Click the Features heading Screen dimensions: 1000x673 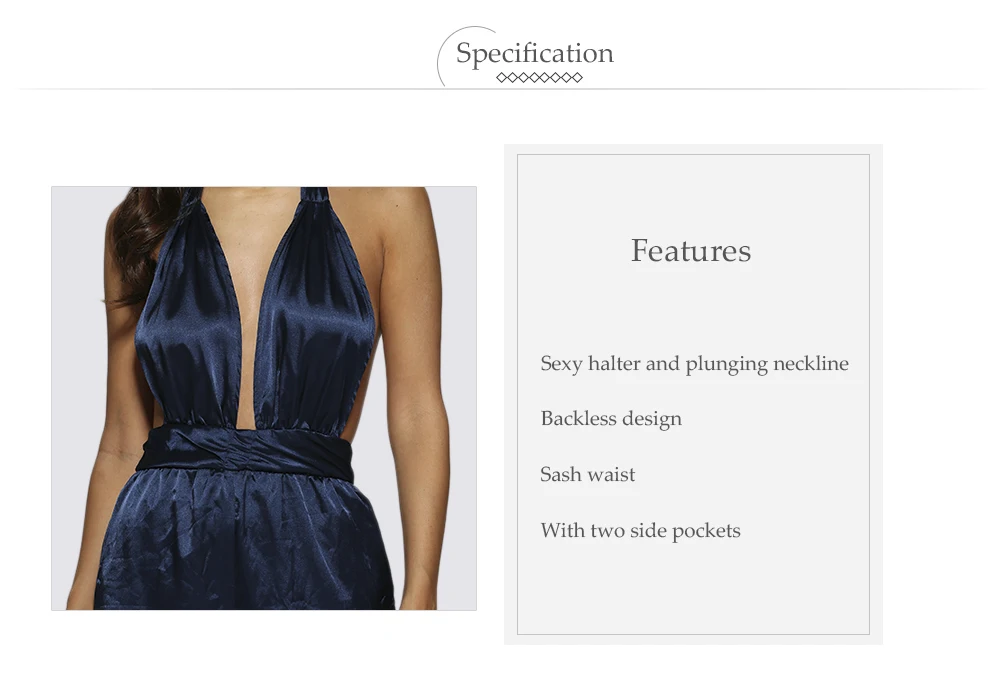tap(690, 250)
